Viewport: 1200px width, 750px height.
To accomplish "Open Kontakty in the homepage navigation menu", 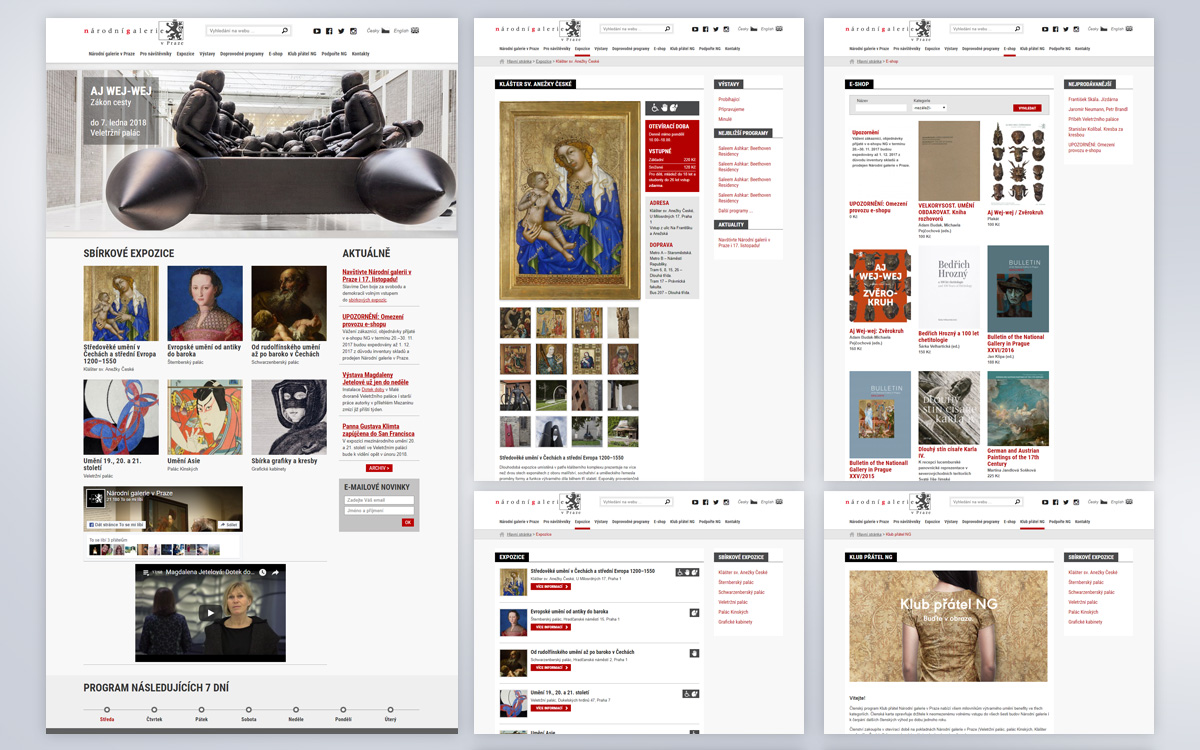I will tap(361, 53).
